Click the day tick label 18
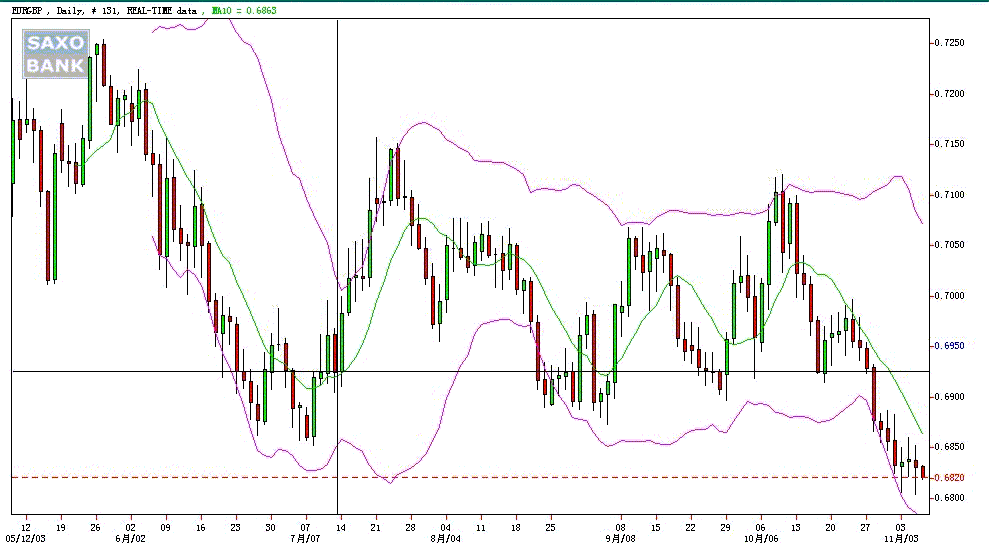This screenshot has height=553, width=989. point(515,528)
